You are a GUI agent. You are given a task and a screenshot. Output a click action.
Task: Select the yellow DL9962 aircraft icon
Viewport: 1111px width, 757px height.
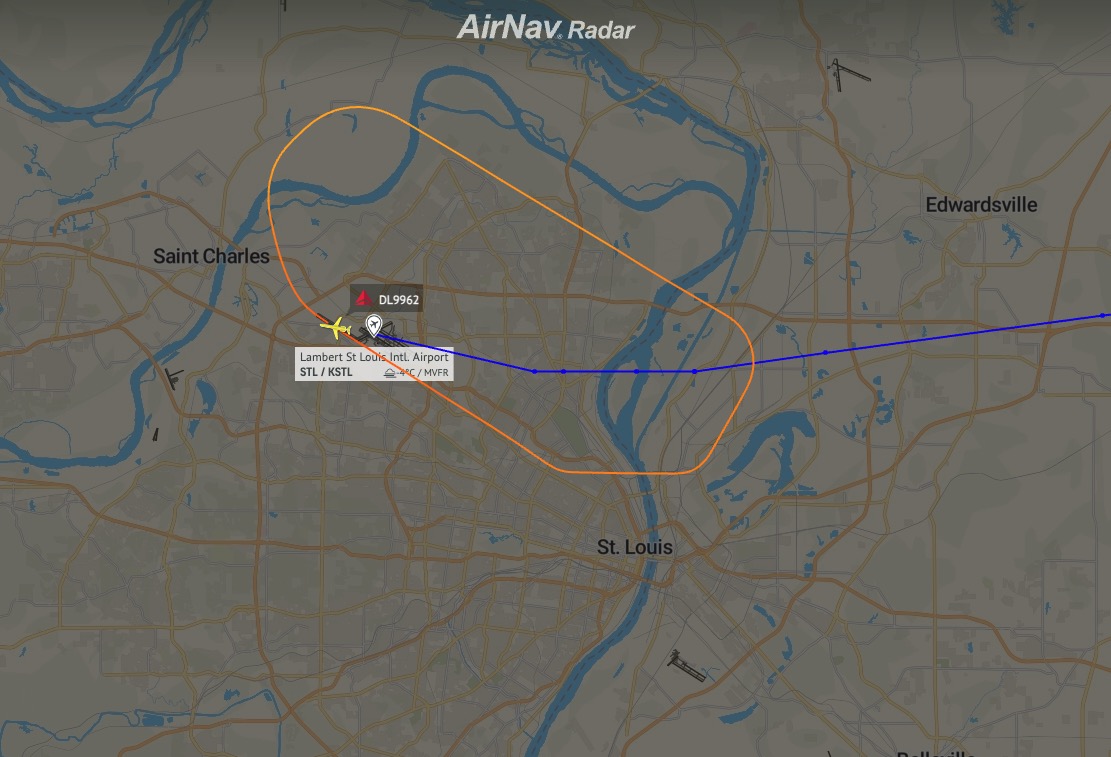pos(335,328)
